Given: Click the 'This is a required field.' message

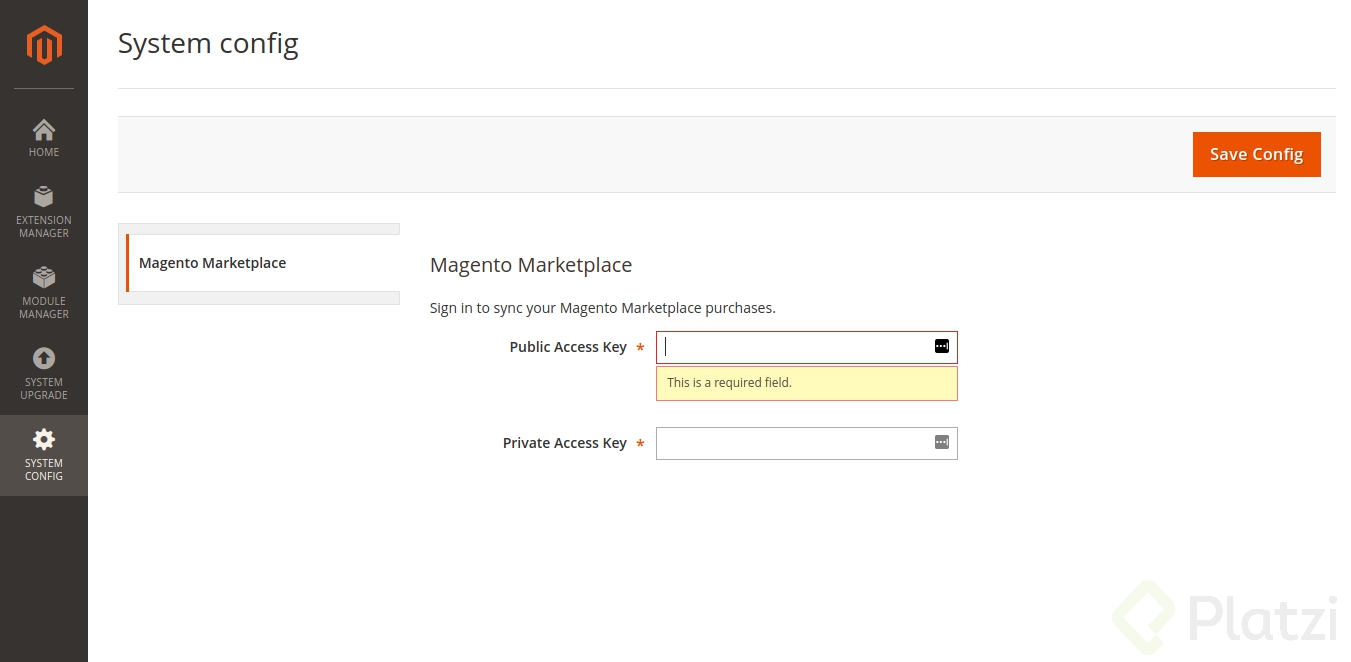Looking at the screenshot, I should pos(806,383).
